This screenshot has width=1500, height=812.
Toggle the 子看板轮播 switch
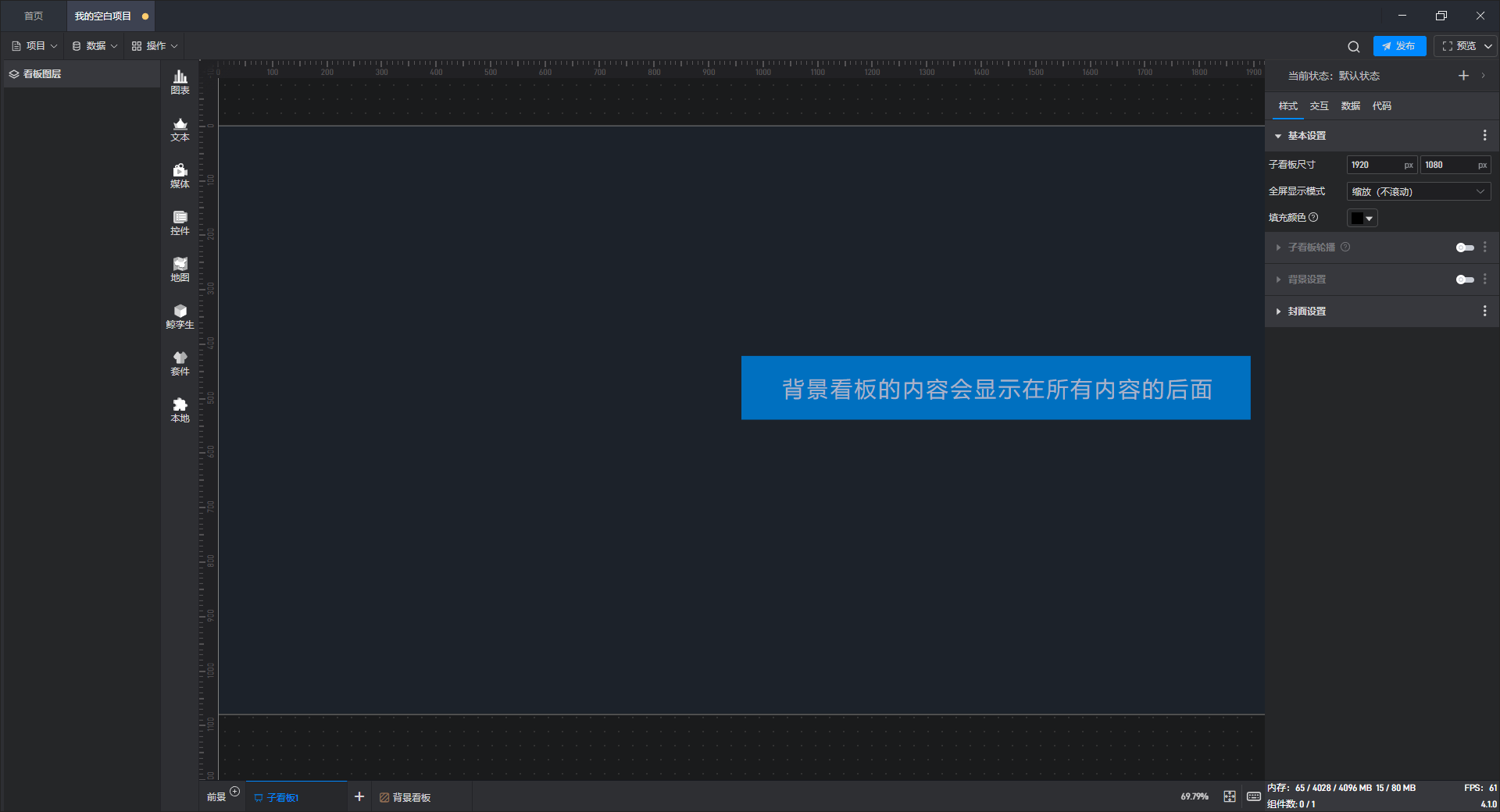[1465, 248]
